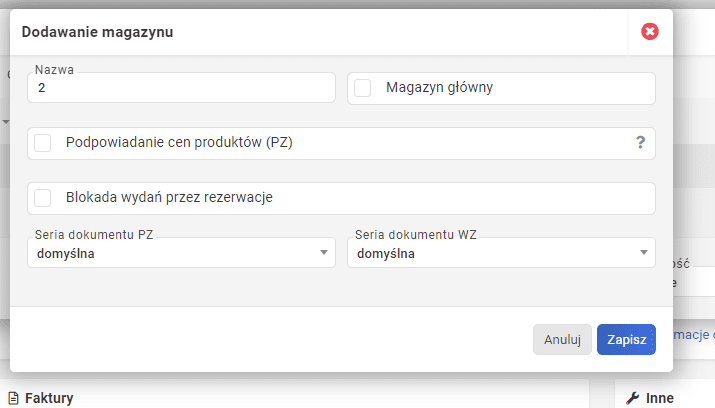Focus the Nazwa input field
715x408 pixels.
(182, 89)
